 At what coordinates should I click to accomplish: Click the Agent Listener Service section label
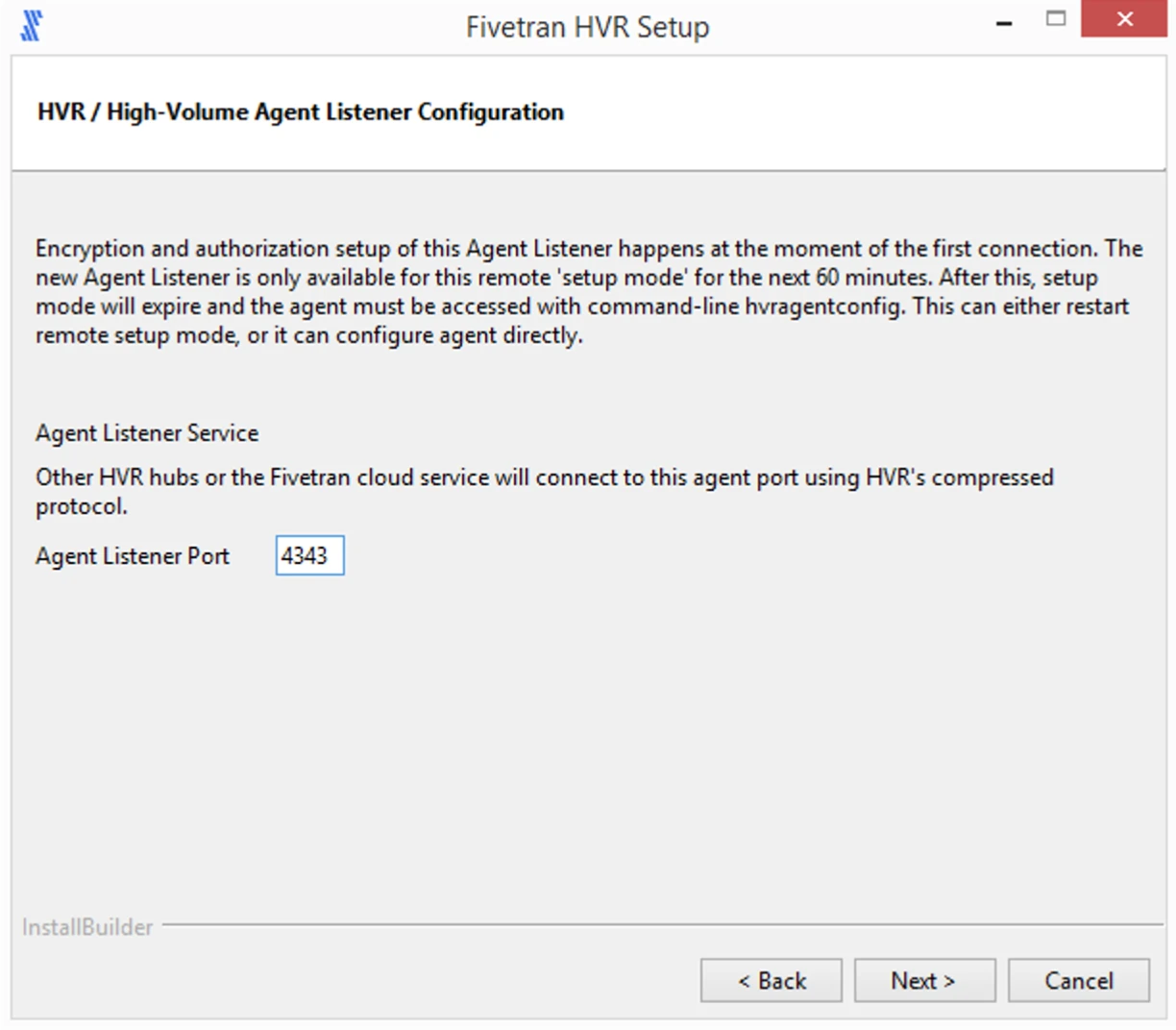146,433
